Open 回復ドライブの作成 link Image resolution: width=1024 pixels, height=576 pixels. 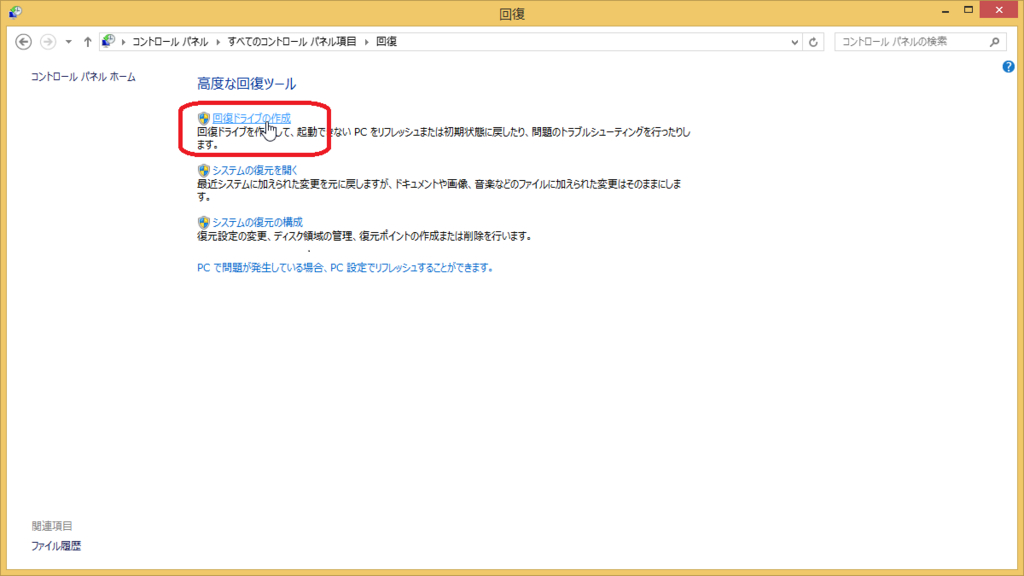coord(251,118)
